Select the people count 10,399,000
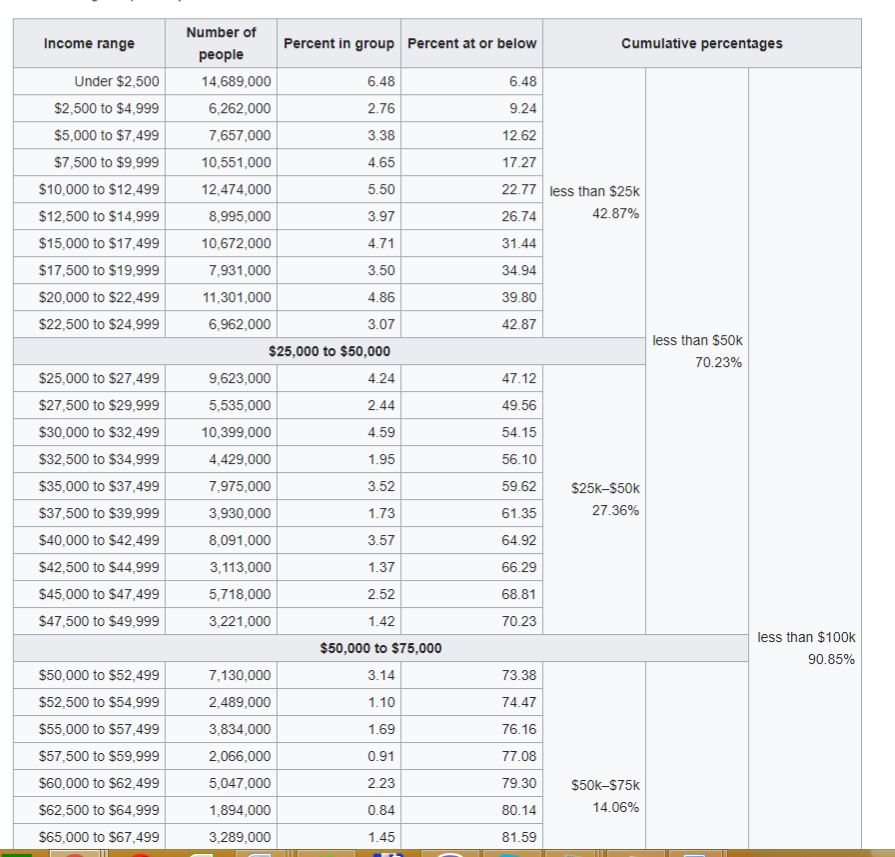895x857 pixels. pyautogui.click(x=236, y=432)
